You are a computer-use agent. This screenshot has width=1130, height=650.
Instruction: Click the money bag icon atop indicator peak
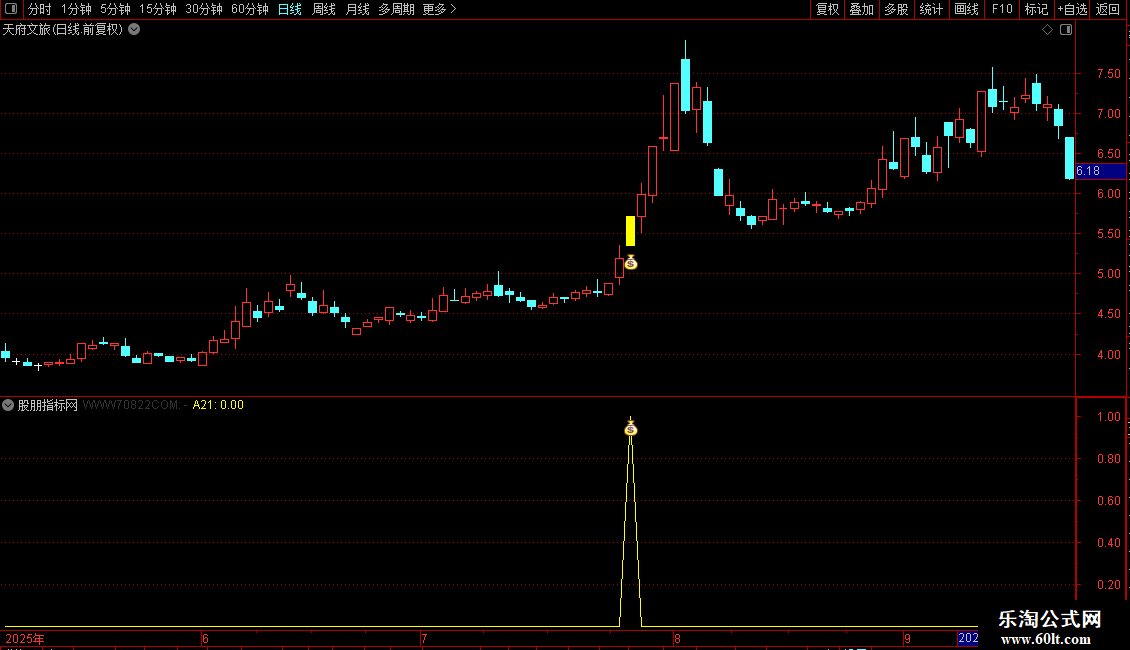tap(631, 429)
